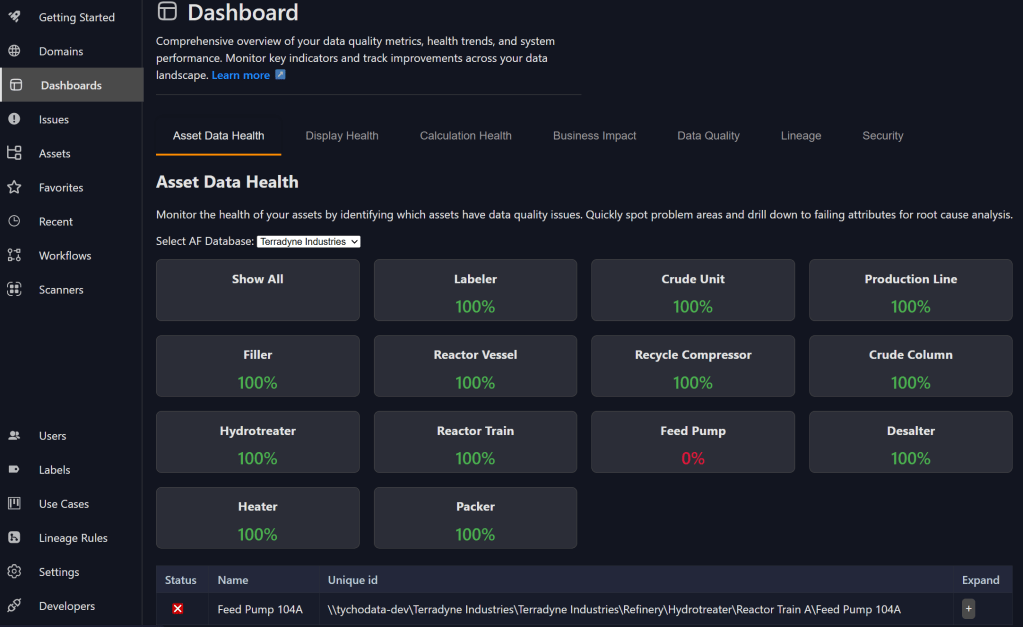Click the red failed status icon
This screenshot has width=1023, height=627.
click(x=178, y=609)
